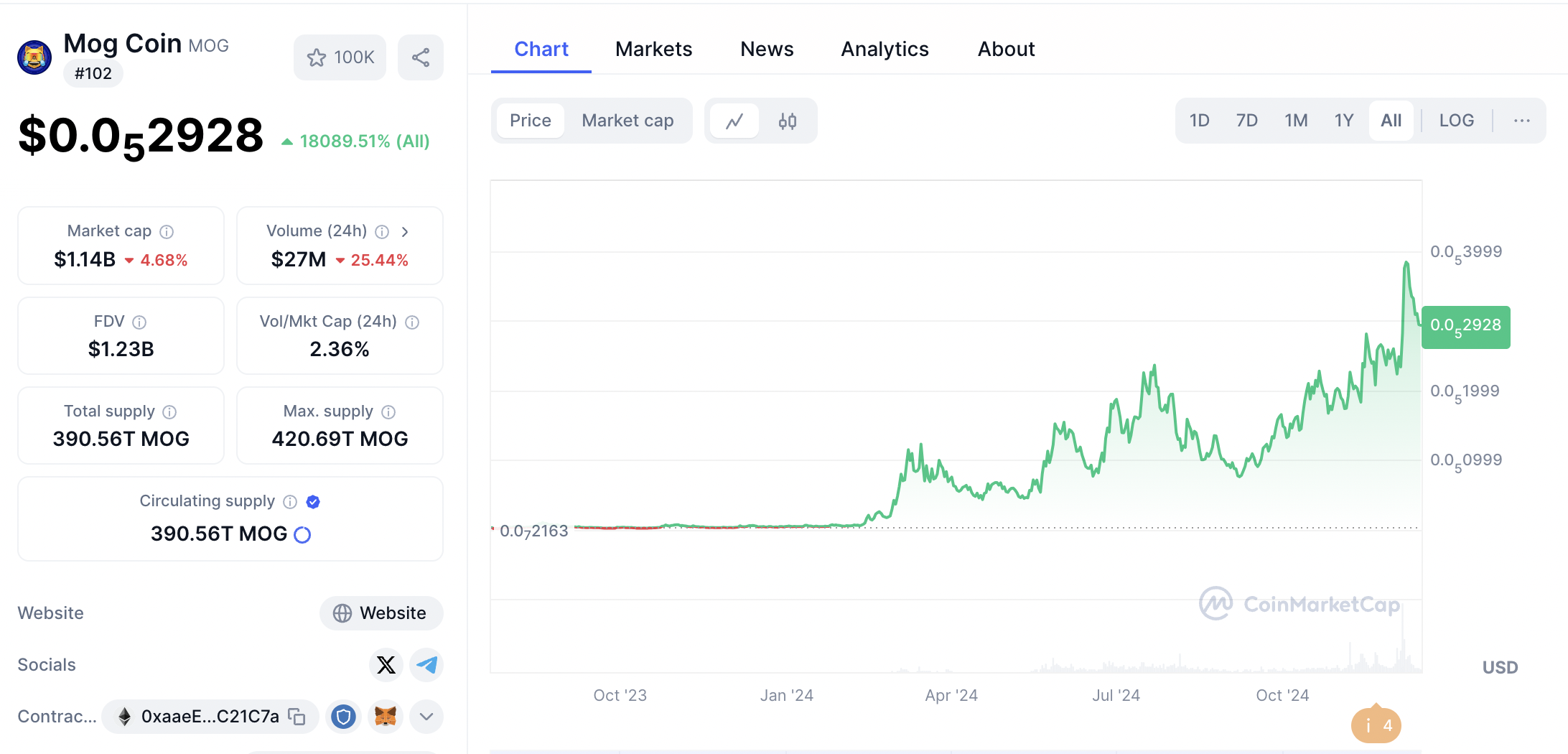Show Volume (24h) info icon
This screenshot has height=754, width=1568.
tap(382, 231)
